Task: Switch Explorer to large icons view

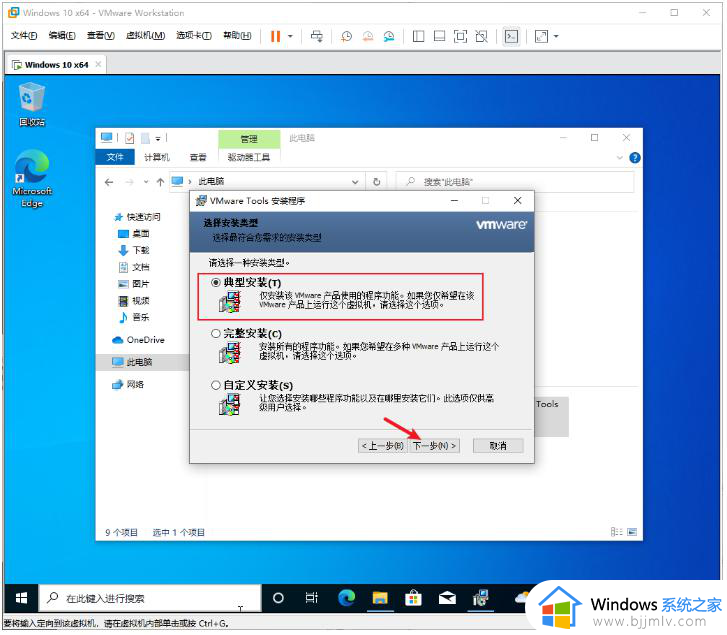Action: (632, 532)
